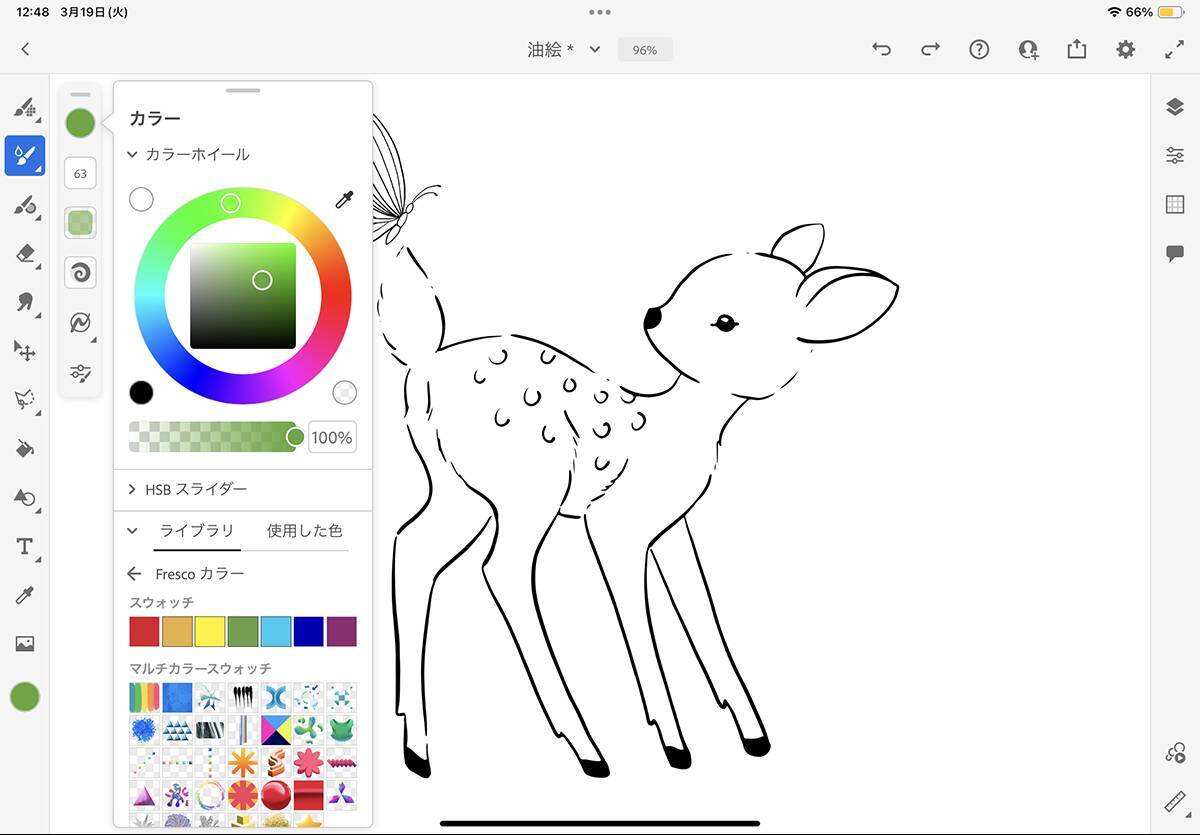Switch to the 使用した色 tab
The width and height of the screenshot is (1200, 835).
(x=304, y=531)
